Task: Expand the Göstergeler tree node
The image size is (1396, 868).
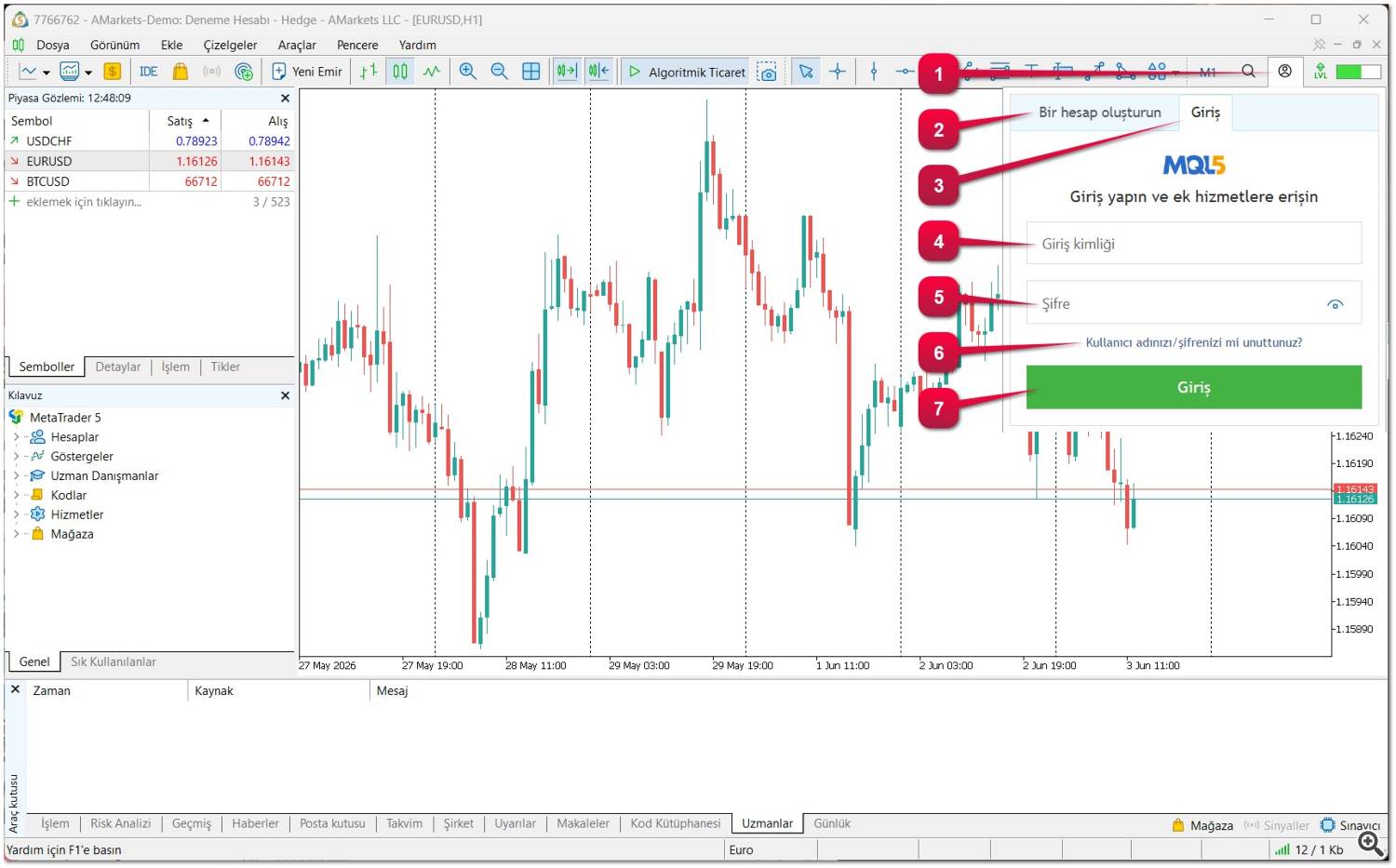Action: point(16,456)
